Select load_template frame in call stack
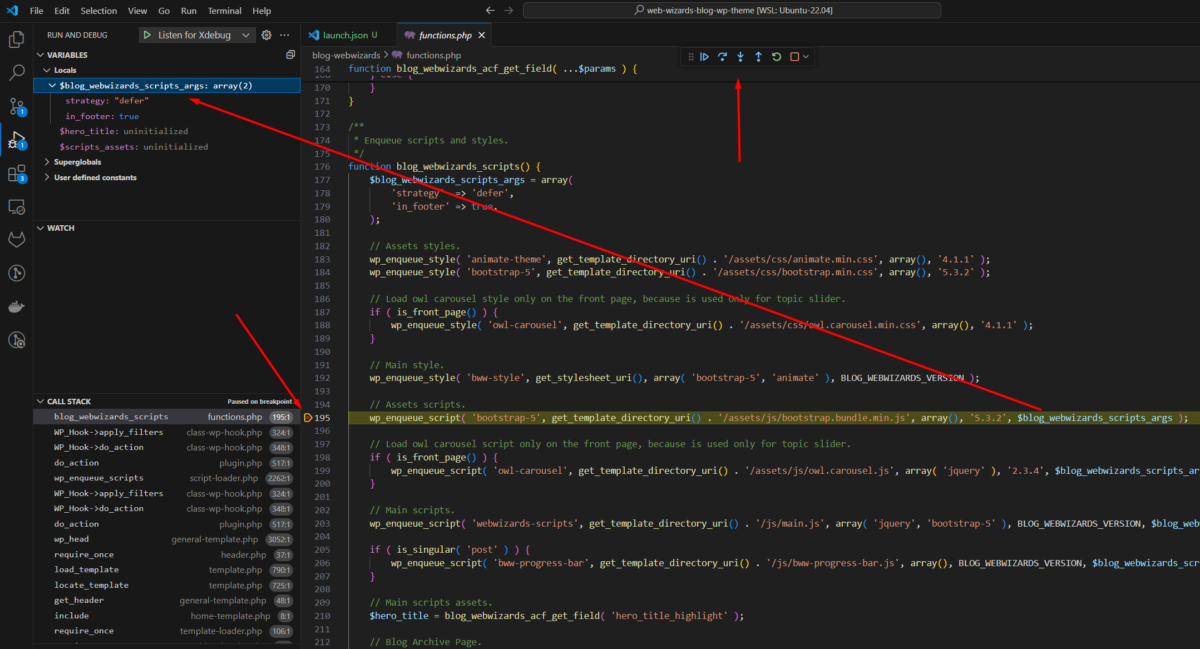Image resolution: width=1200 pixels, height=649 pixels. point(166,570)
